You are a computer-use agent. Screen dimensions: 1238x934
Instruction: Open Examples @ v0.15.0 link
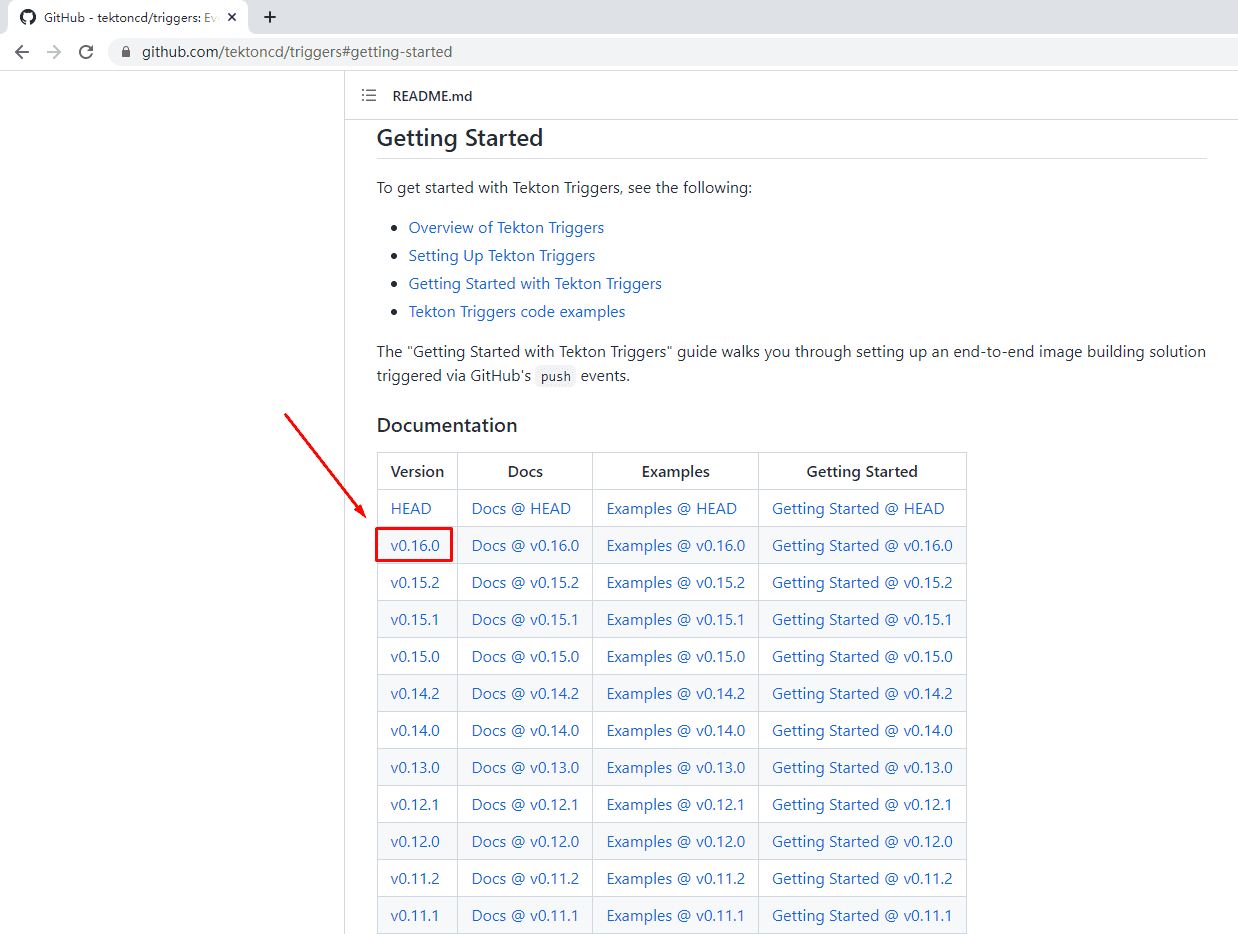point(676,657)
